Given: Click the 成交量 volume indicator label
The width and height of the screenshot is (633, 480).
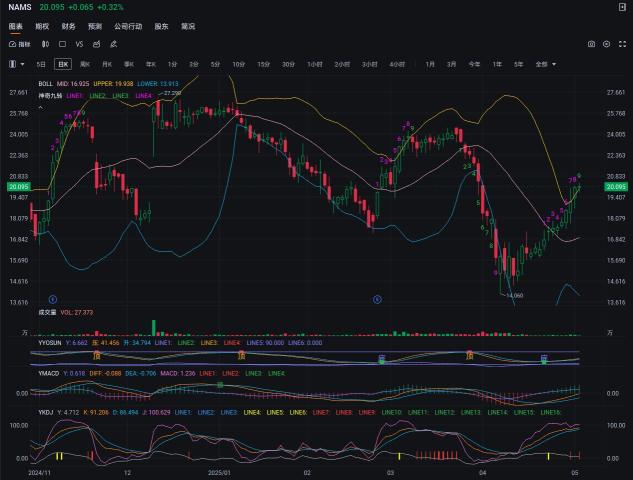Looking at the screenshot, I should pos(47,312).
